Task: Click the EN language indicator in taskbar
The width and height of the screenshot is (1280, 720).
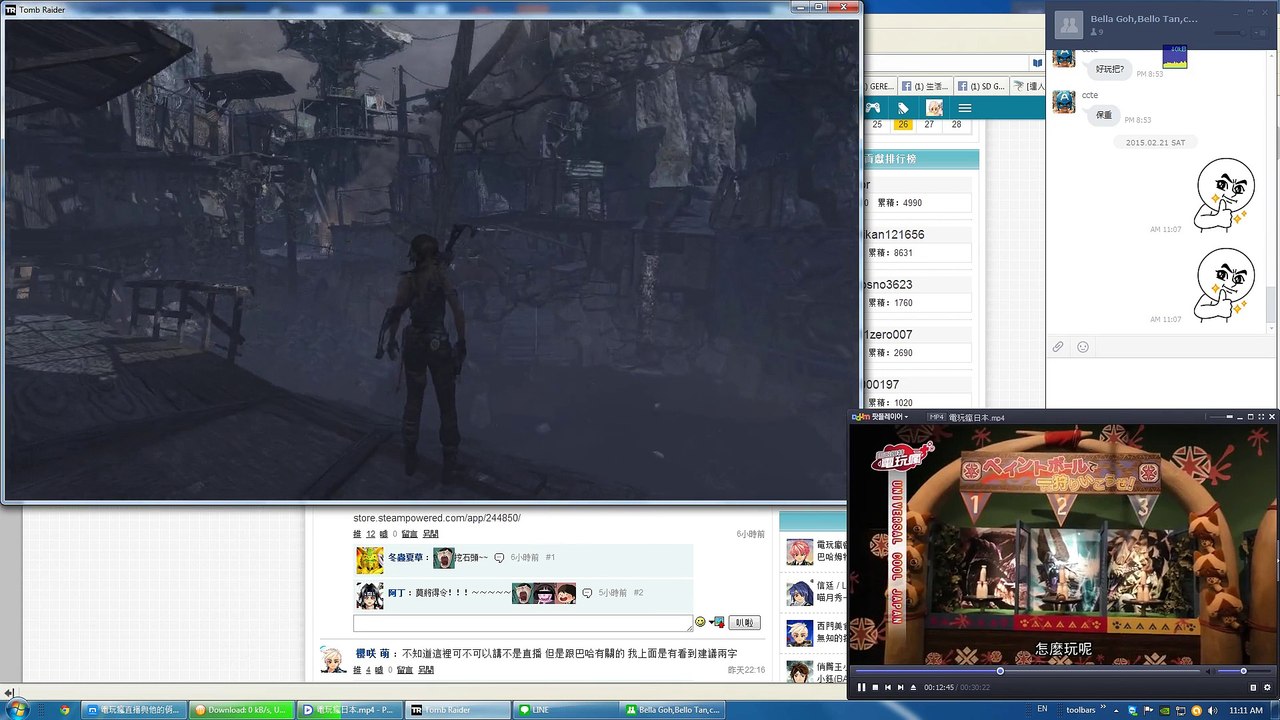Action: point(1042,709)
